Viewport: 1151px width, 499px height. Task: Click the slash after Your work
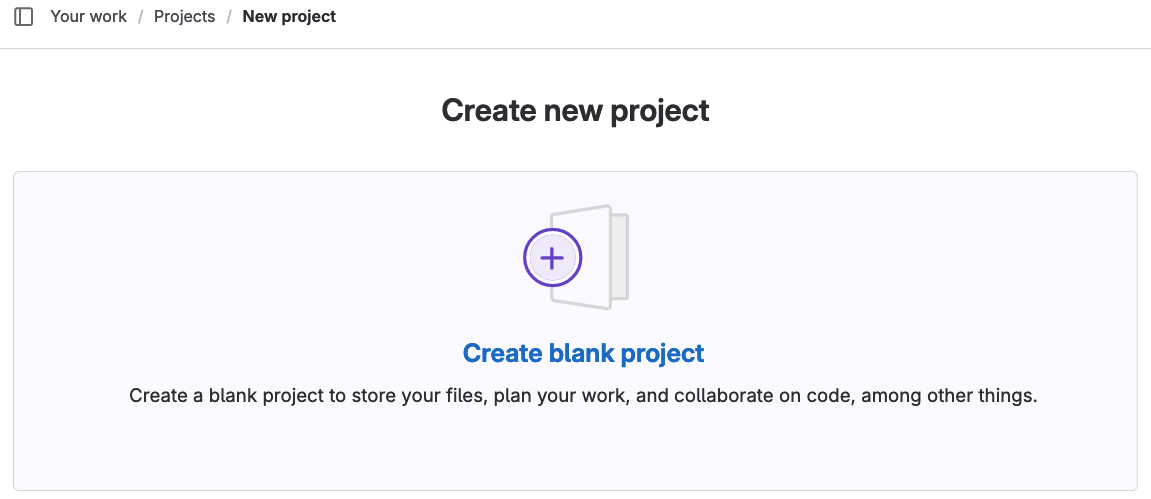pyautogui.click(x=140, y=16)
